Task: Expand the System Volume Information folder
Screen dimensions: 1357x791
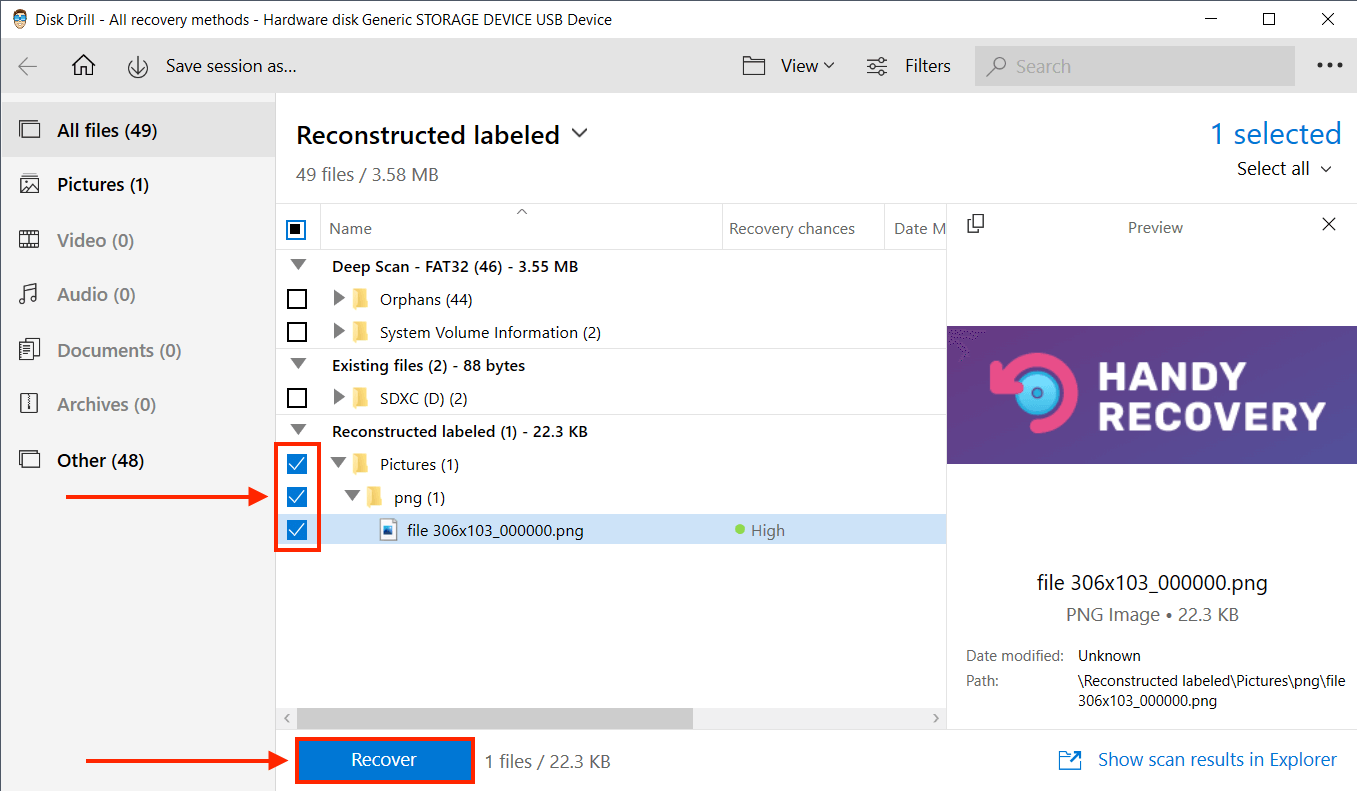Action: point(339,331)
